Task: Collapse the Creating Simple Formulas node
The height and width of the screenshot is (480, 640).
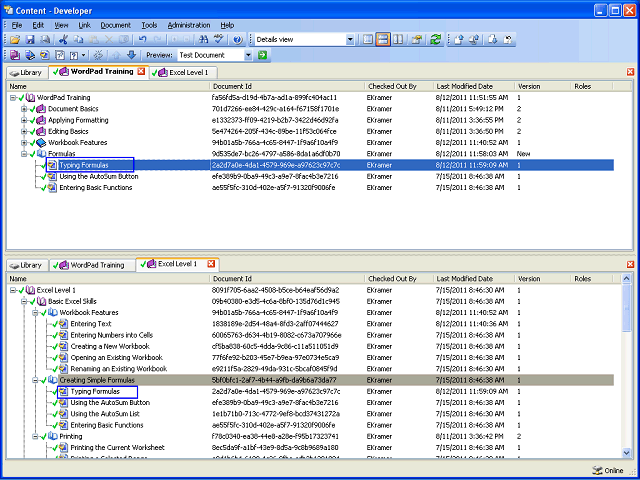Action: point(36,380)
